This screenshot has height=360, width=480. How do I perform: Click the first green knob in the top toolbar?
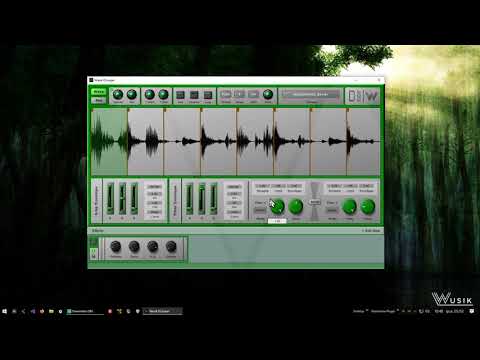118,94
